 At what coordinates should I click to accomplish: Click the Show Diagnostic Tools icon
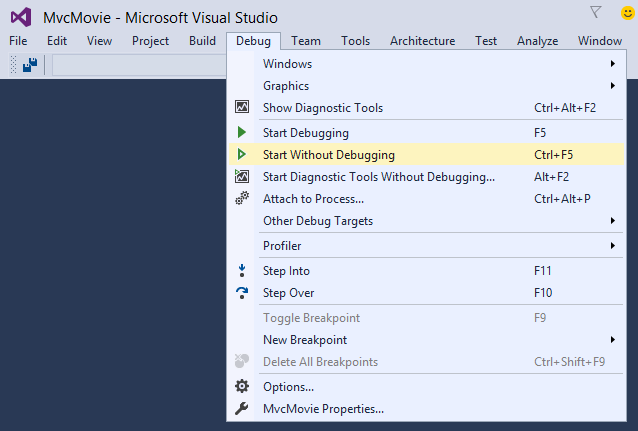(242, 107)
